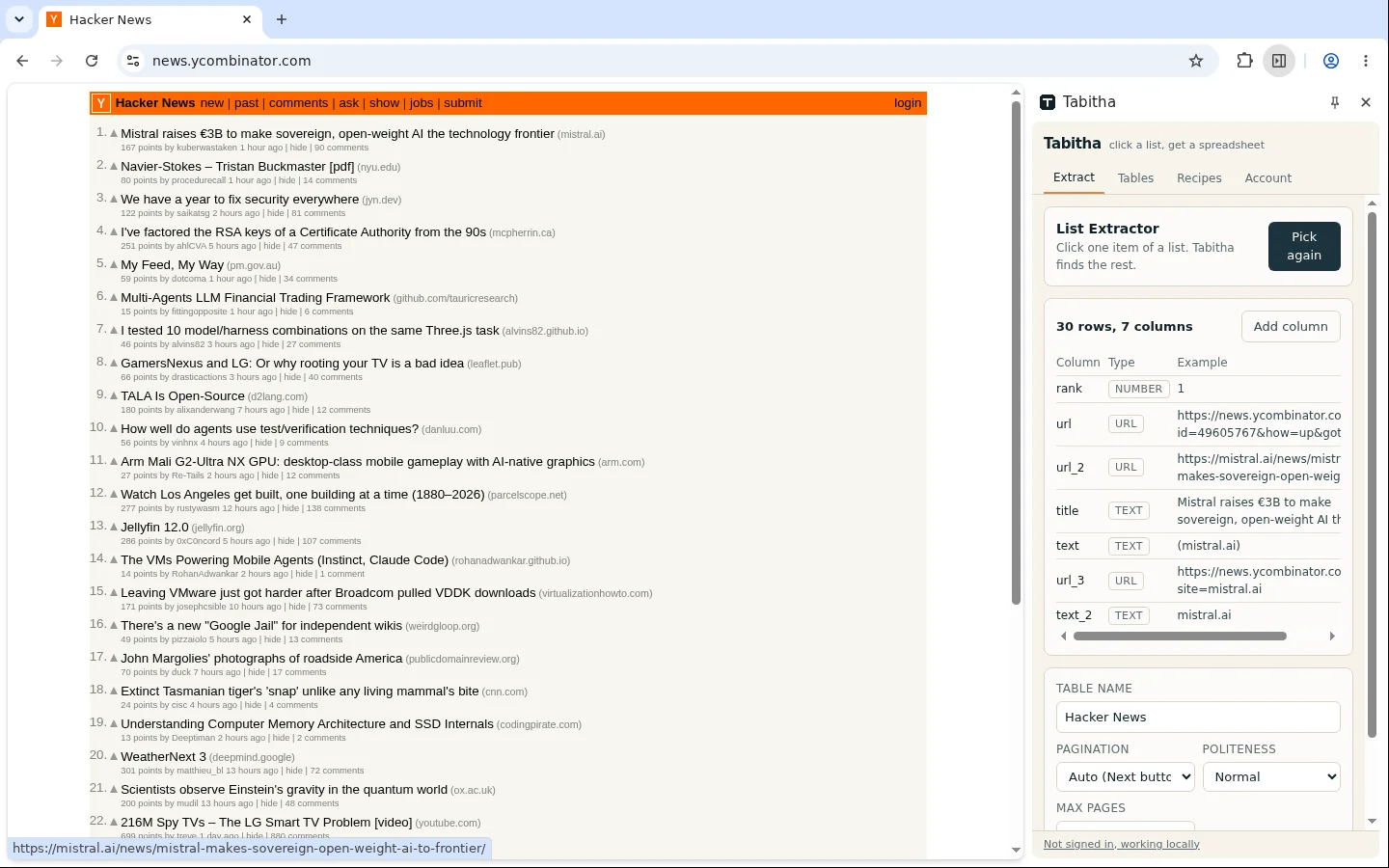Image resolution: width=1389 pixels, height=868 pixels.
Task: Open the 'new' link in Hacker News header
Action: (212, 103)
